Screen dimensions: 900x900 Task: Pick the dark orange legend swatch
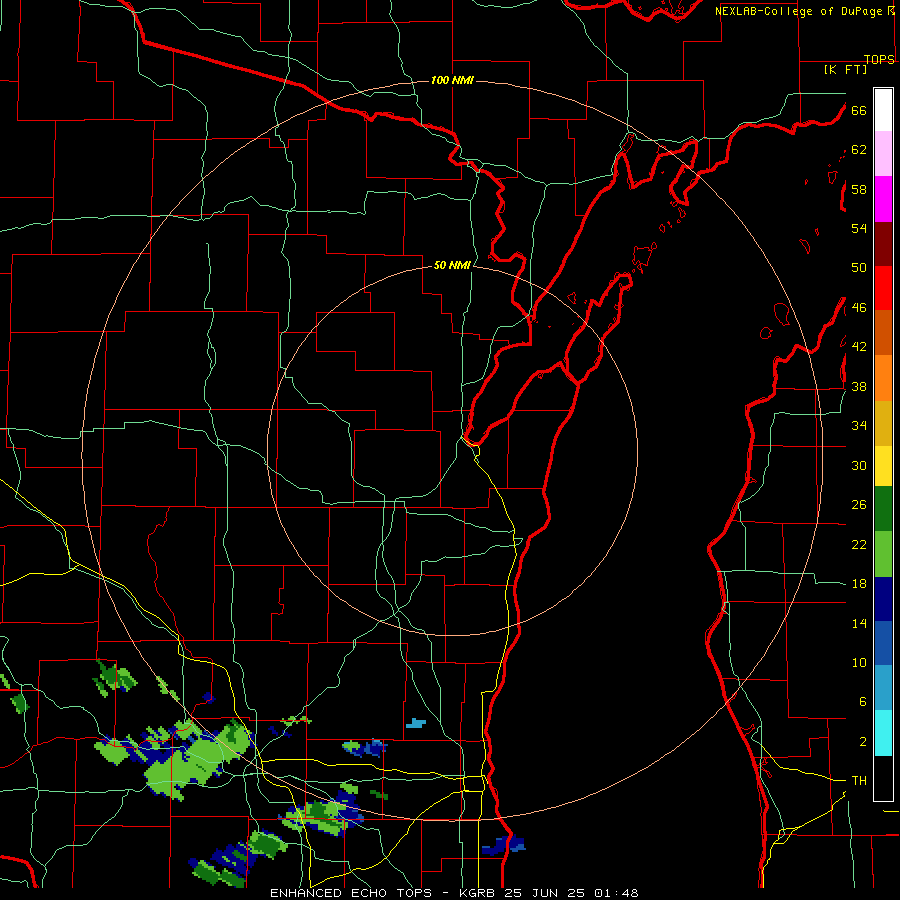[x=883, y=332]
